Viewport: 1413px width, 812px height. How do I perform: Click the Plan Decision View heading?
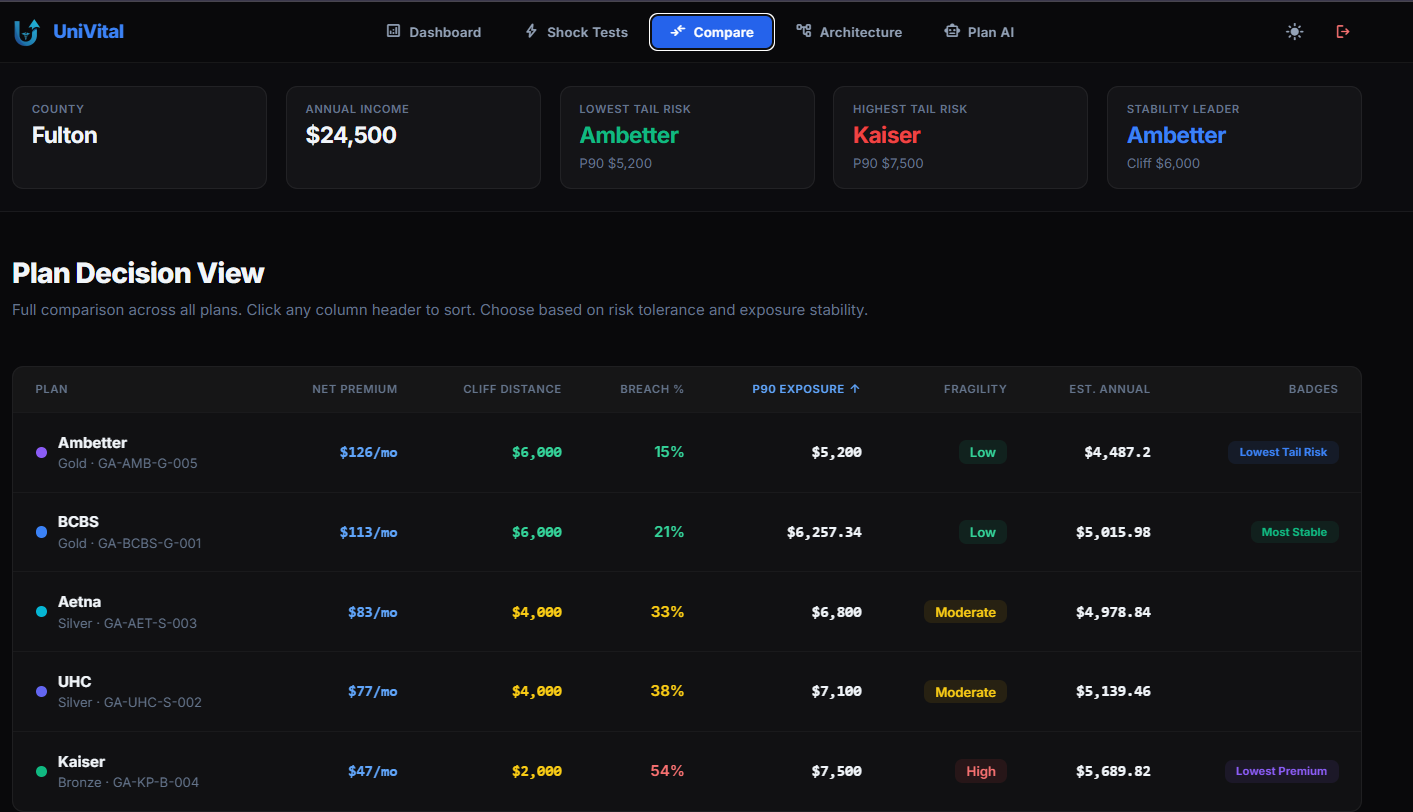(x=138, y=273)
